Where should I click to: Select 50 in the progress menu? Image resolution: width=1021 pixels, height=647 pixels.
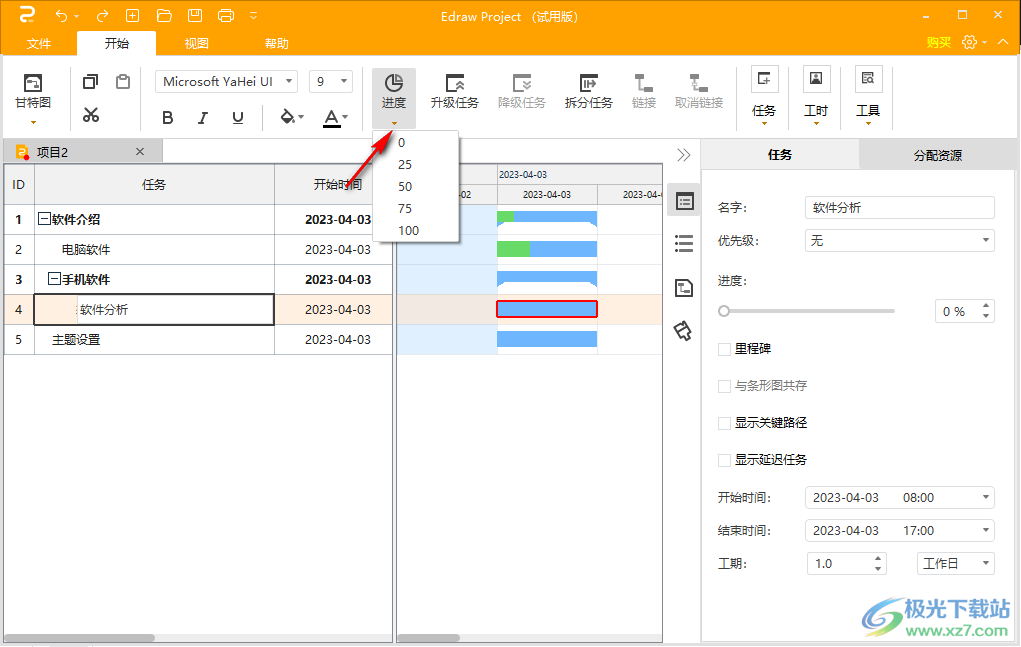(416, 187)
